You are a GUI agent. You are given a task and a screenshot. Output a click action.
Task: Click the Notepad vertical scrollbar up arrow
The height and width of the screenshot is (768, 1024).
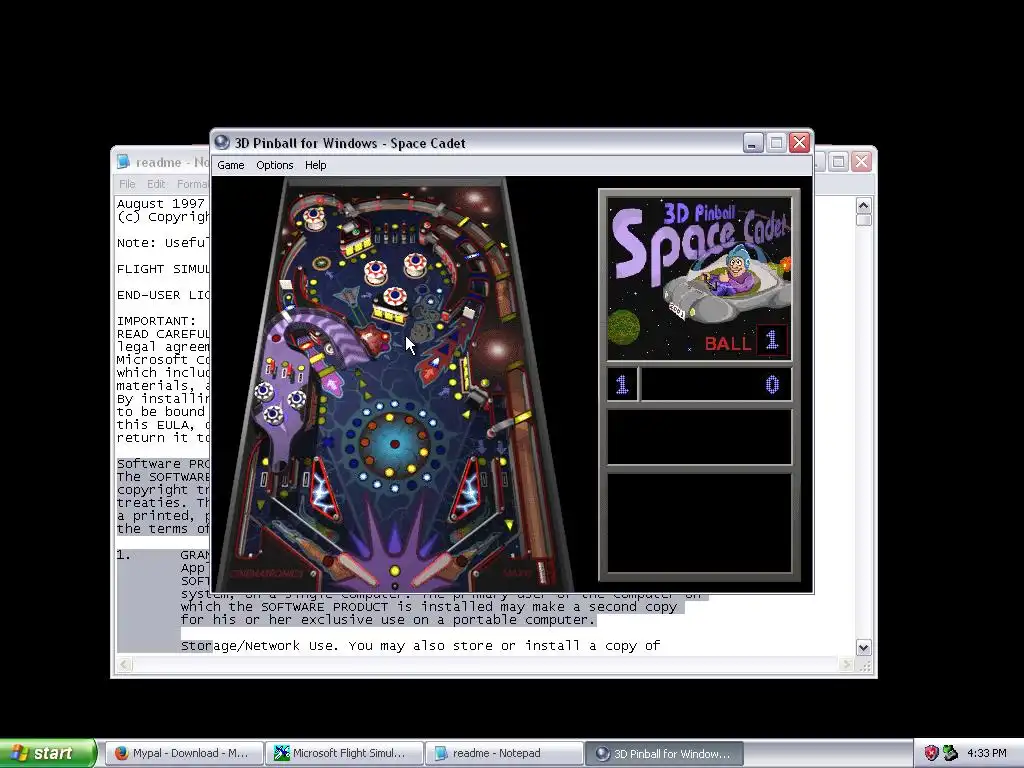863,205
